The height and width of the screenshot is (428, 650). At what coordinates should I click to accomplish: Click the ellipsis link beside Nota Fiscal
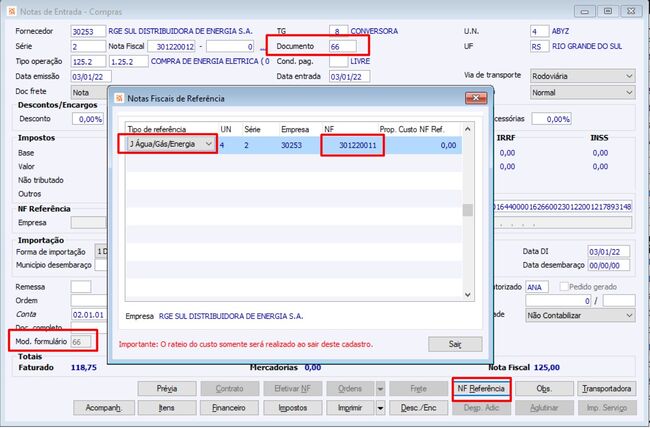[x=262, y=49]
